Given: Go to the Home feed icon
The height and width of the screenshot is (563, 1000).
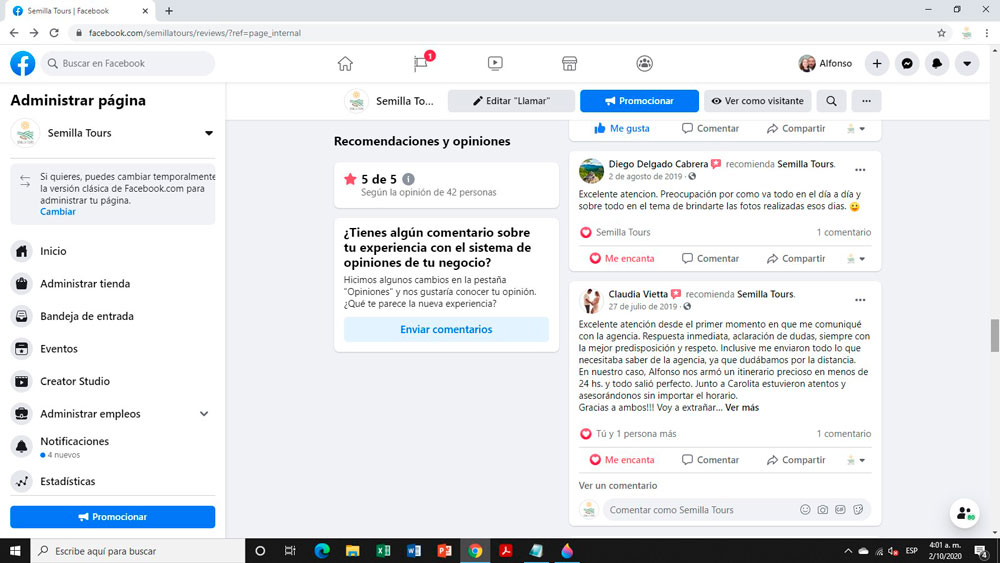Looking at the screenshot, I should tap(345, 63).
